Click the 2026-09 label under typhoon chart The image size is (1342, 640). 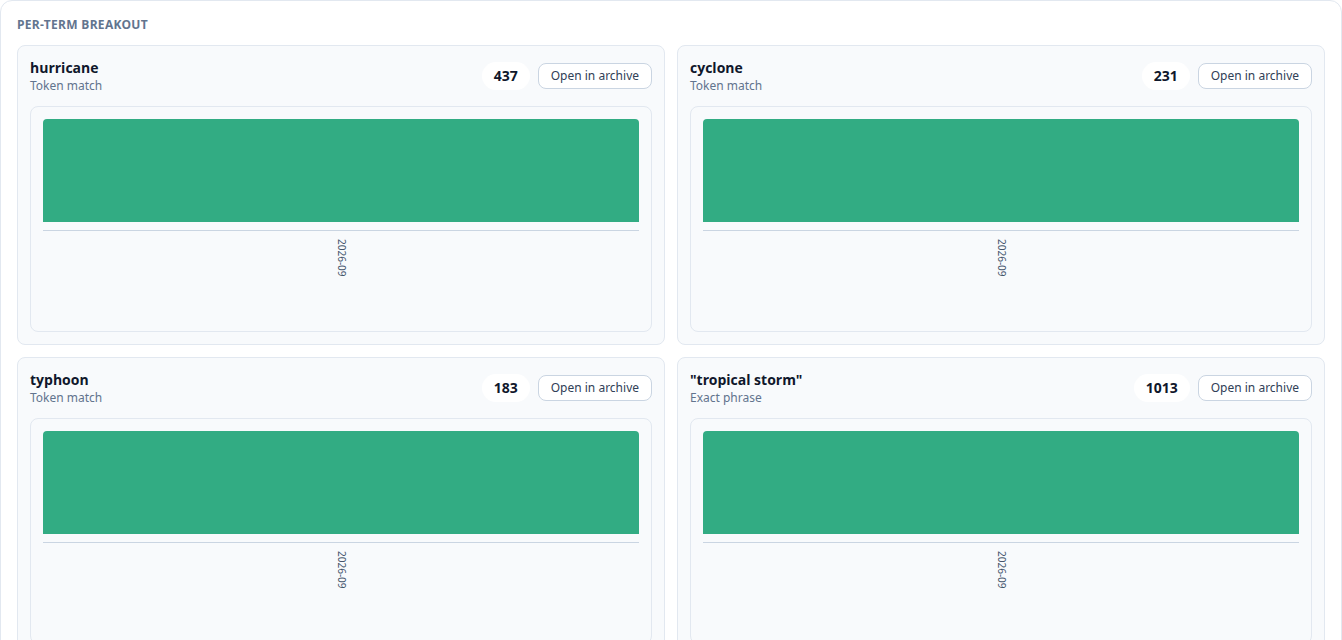[x=341, y=570]
